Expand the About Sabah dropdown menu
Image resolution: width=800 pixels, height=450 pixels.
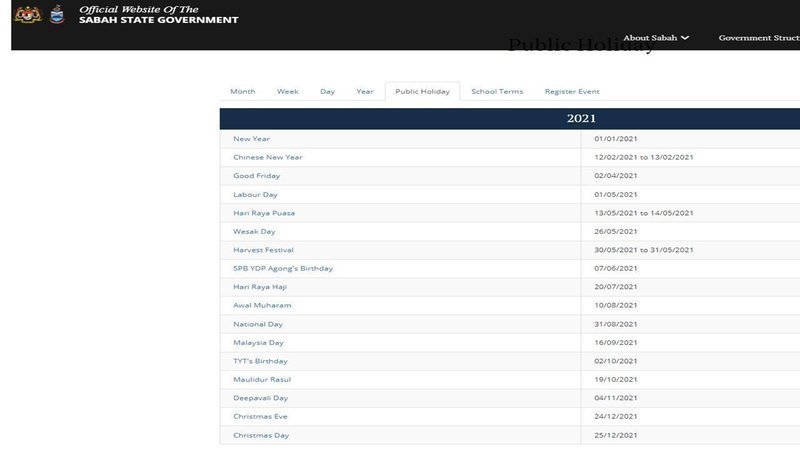pyautogui.click(x=656, y=38)
